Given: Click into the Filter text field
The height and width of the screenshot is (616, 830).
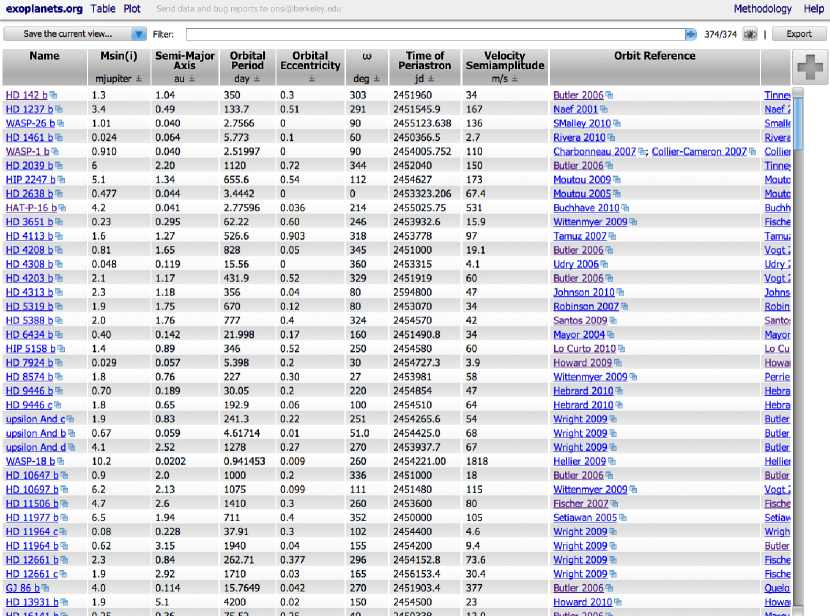Looking at the screenshot, I should 430,34.
